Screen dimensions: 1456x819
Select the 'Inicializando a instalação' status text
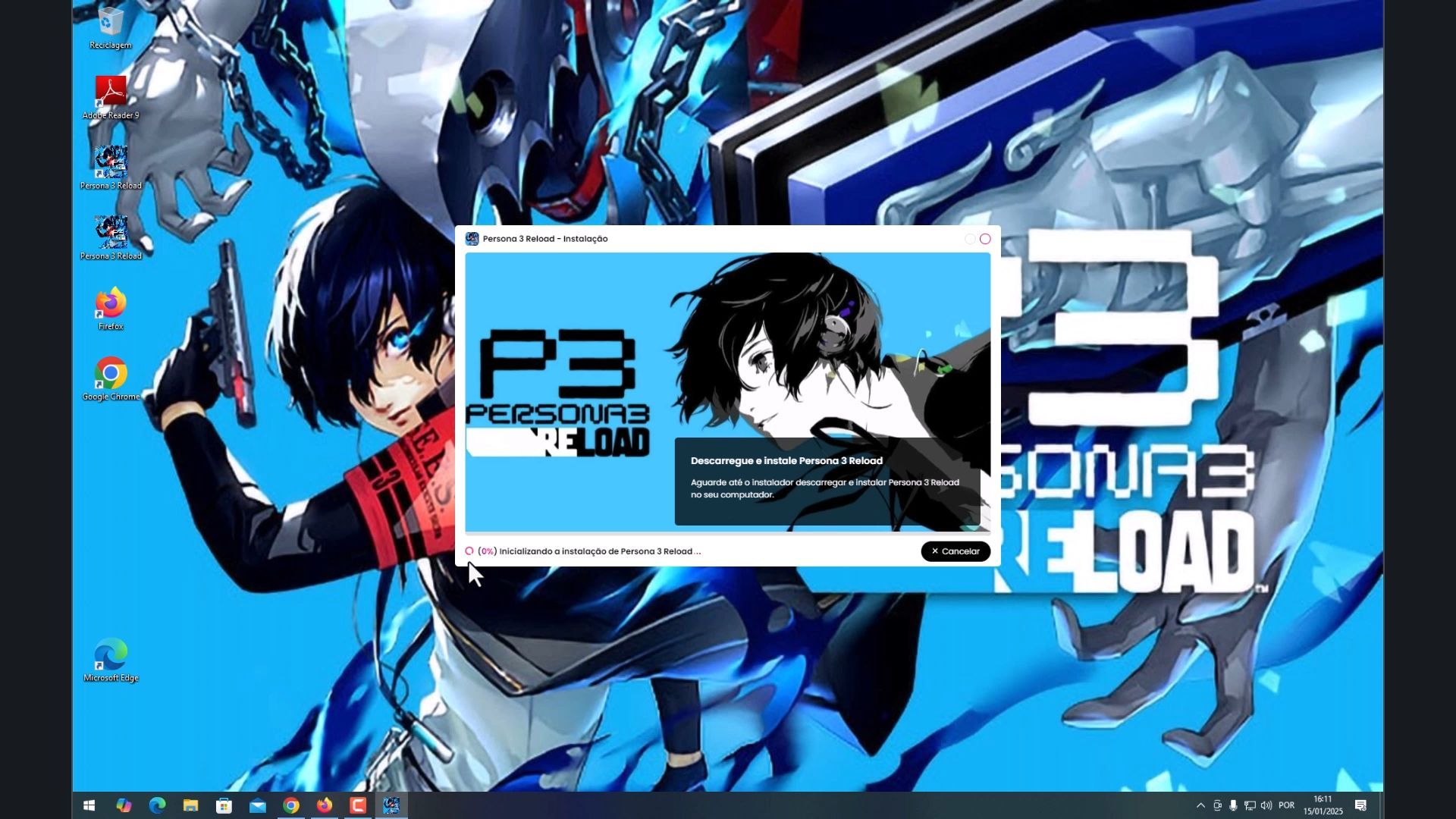coord(600,551)
